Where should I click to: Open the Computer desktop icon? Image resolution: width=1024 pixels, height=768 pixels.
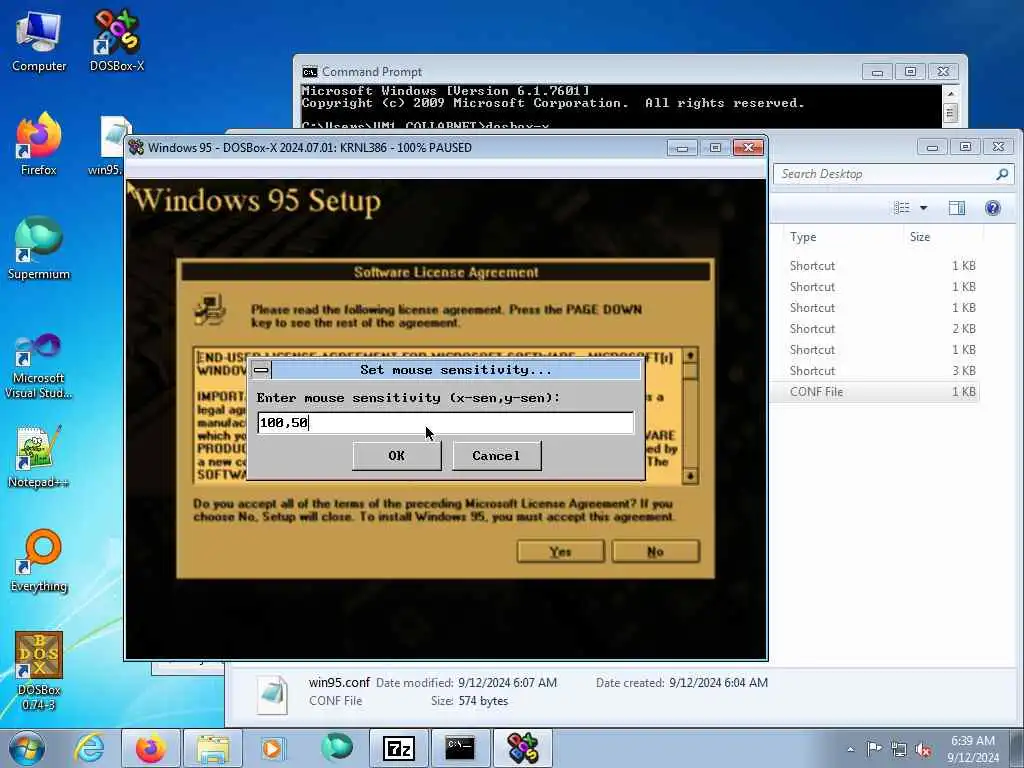[39, 40]
